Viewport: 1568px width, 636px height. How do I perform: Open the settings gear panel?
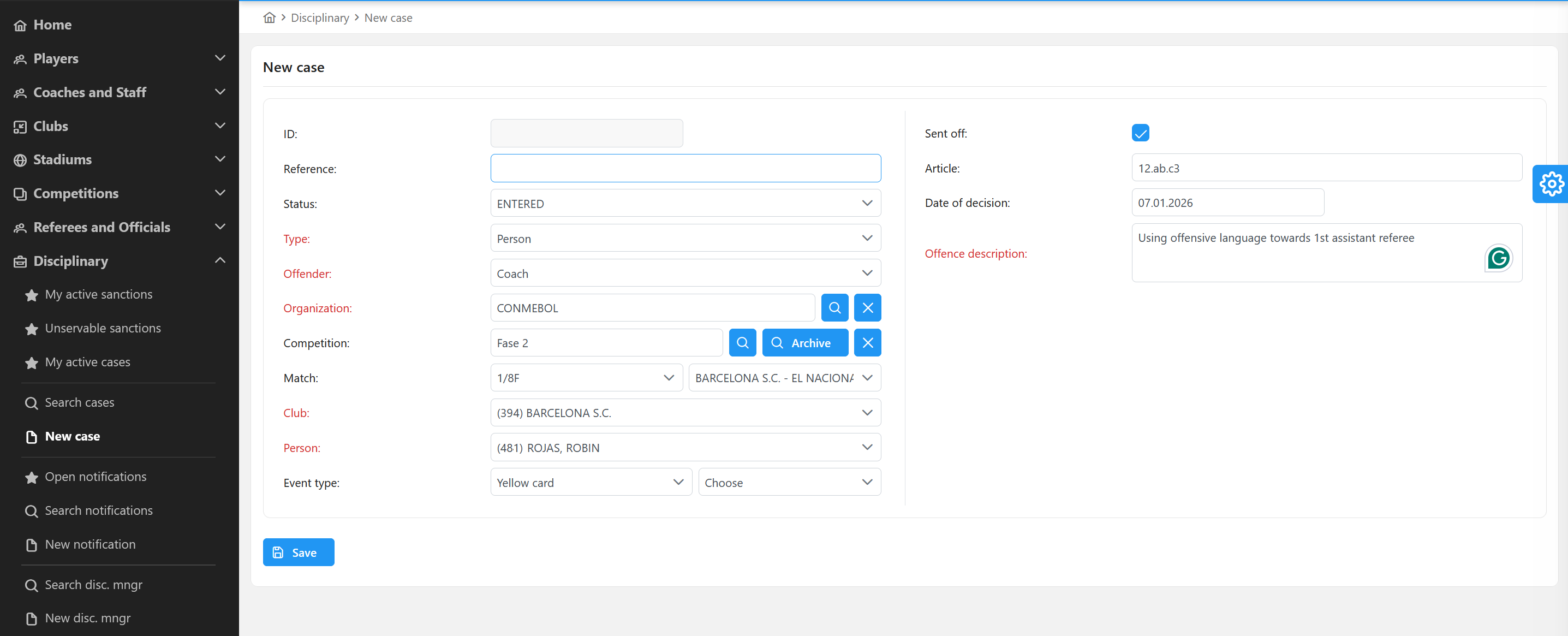[1551, 184]
